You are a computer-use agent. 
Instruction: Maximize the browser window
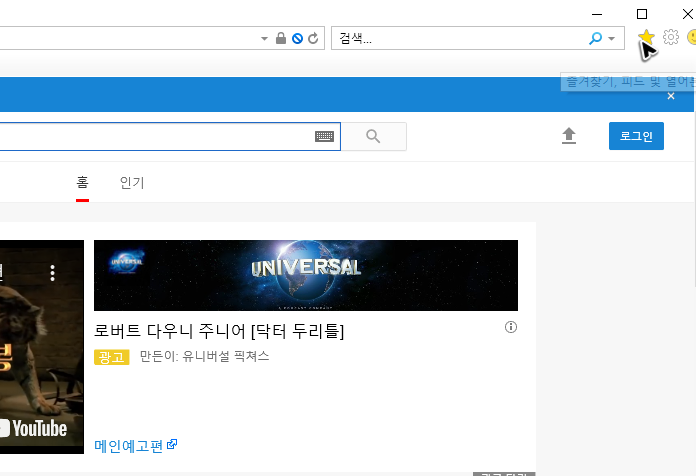click(x=641, y=14)
